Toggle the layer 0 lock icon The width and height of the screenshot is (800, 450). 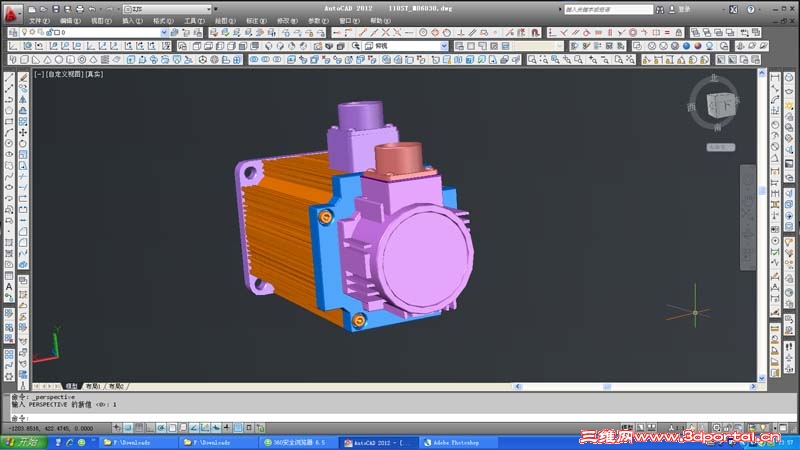[49, 32]
